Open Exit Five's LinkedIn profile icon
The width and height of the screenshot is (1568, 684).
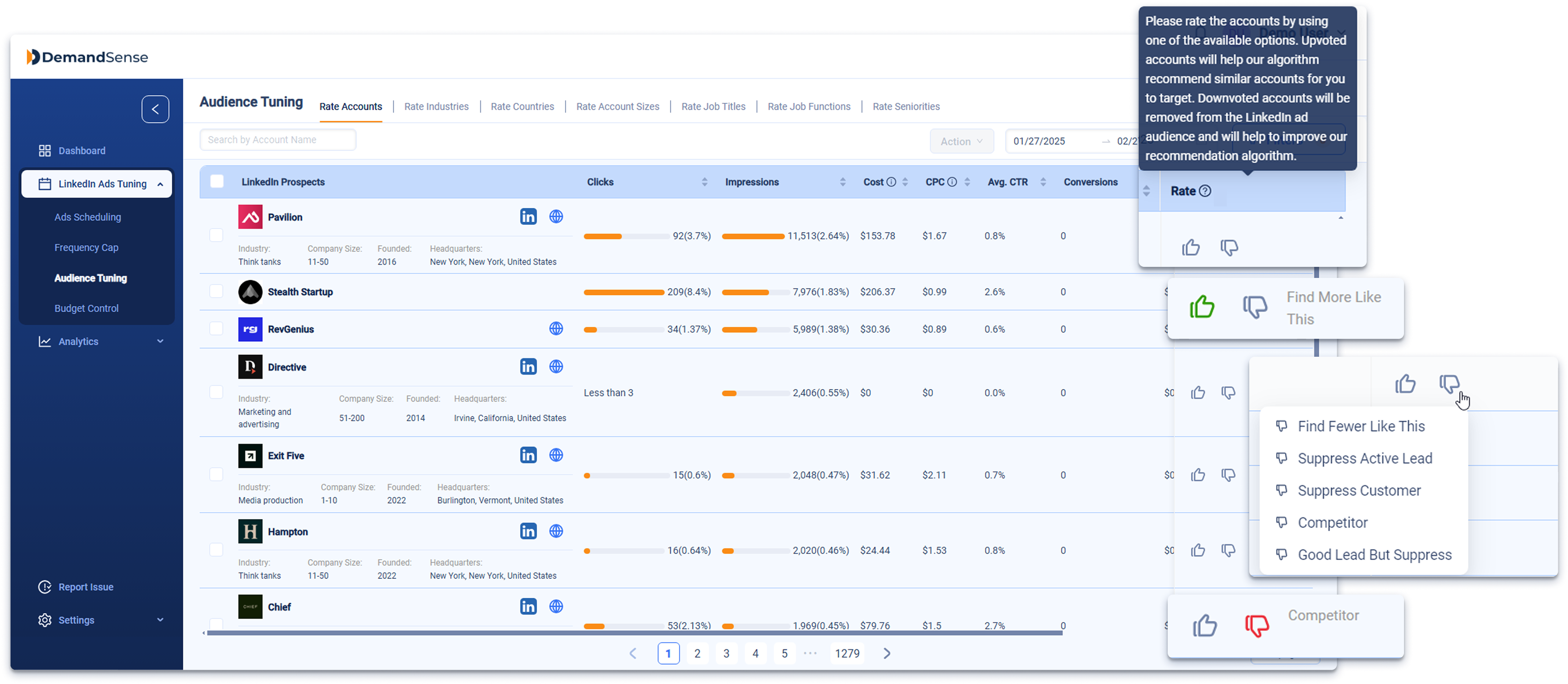click(528, 455)
